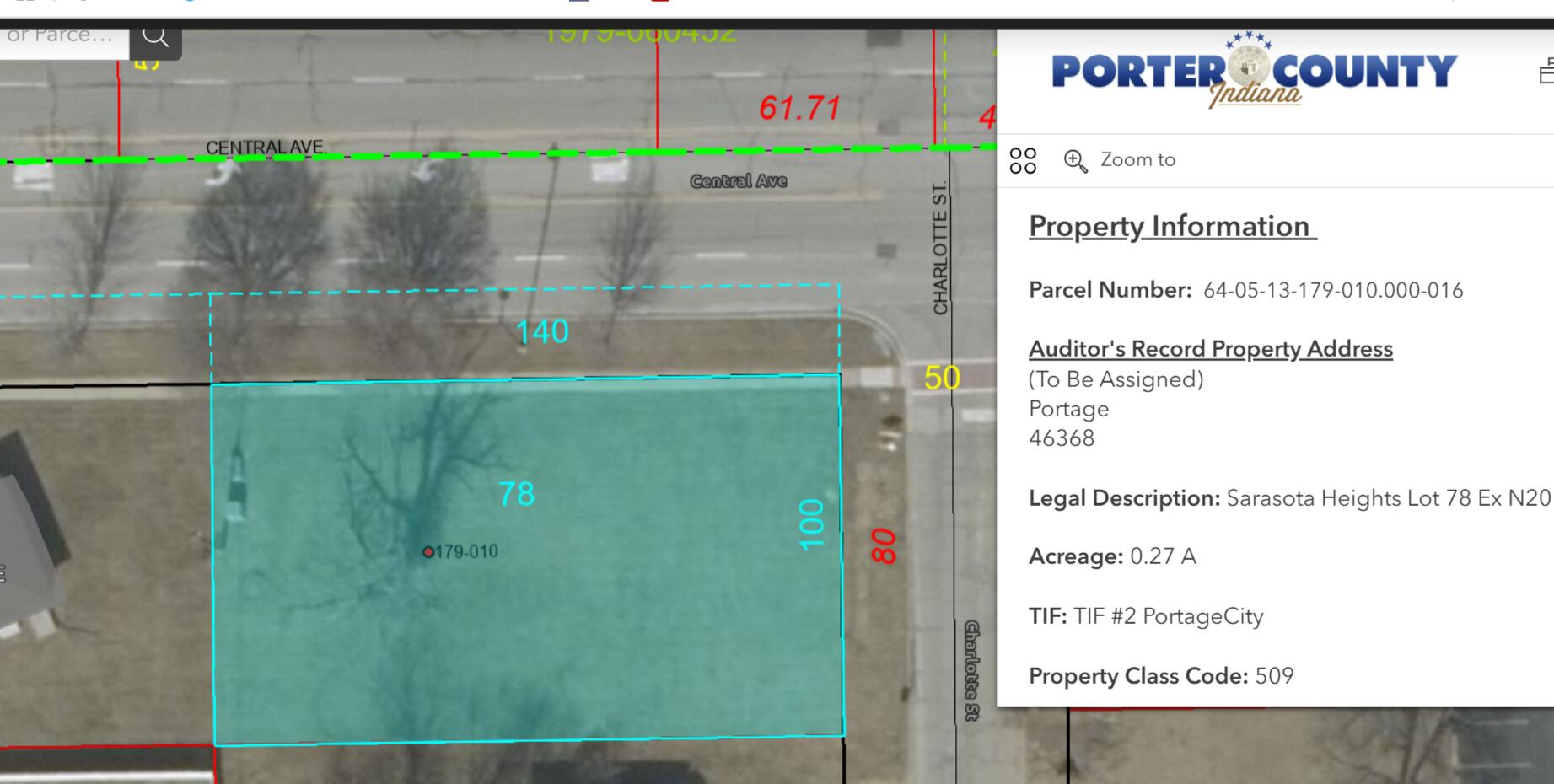Click the yellow 50 dimension label
This screenshot has width=1554, height=784.
click(942, 378)
